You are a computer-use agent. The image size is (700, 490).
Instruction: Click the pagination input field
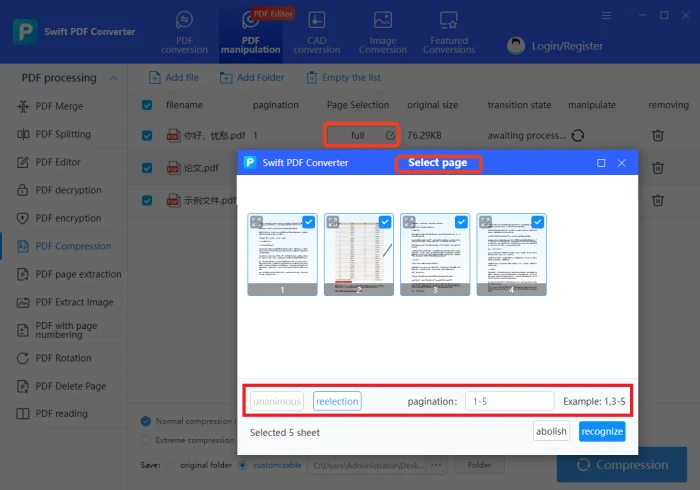point(509,401)
